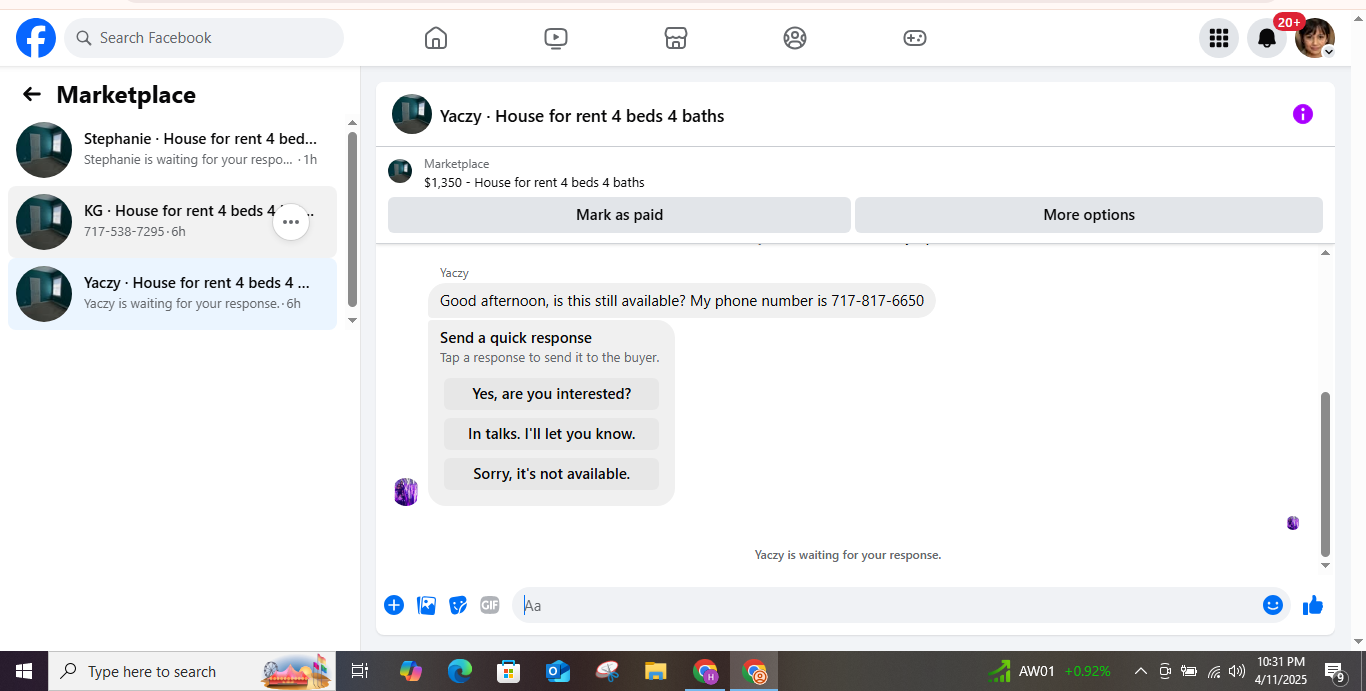This screenshot has width=1366, height=691.
Task: Open the KG conversation options (three dots)
Action: [x=291, y=222]
